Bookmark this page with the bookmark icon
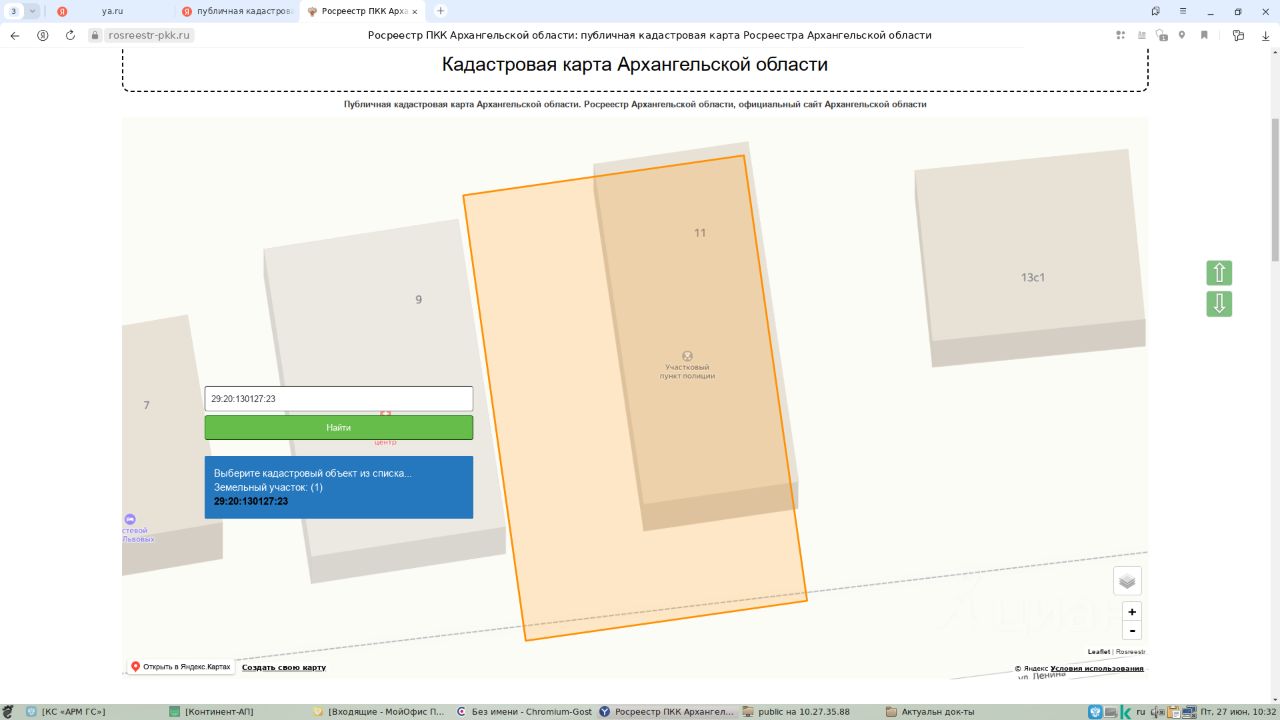 point(1204,35)
